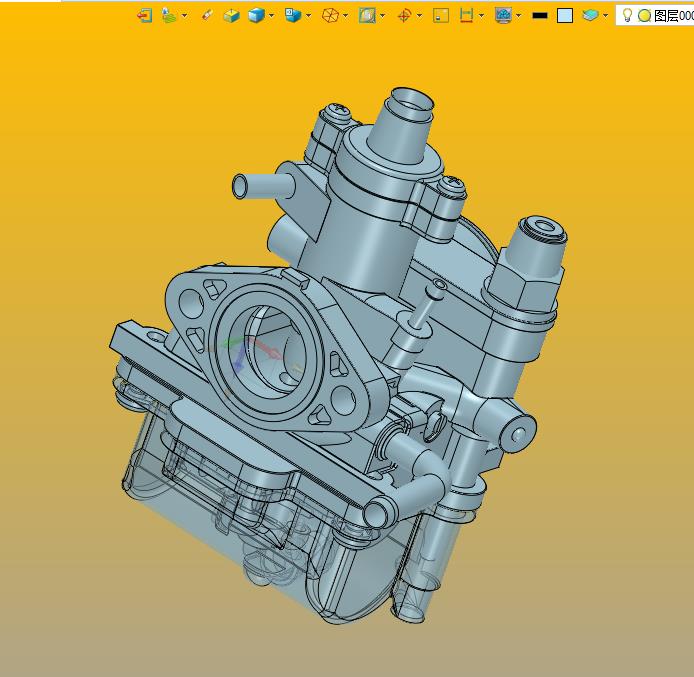Click the 图层000 layer selector field
694x677 pixels.
[655, 15]
